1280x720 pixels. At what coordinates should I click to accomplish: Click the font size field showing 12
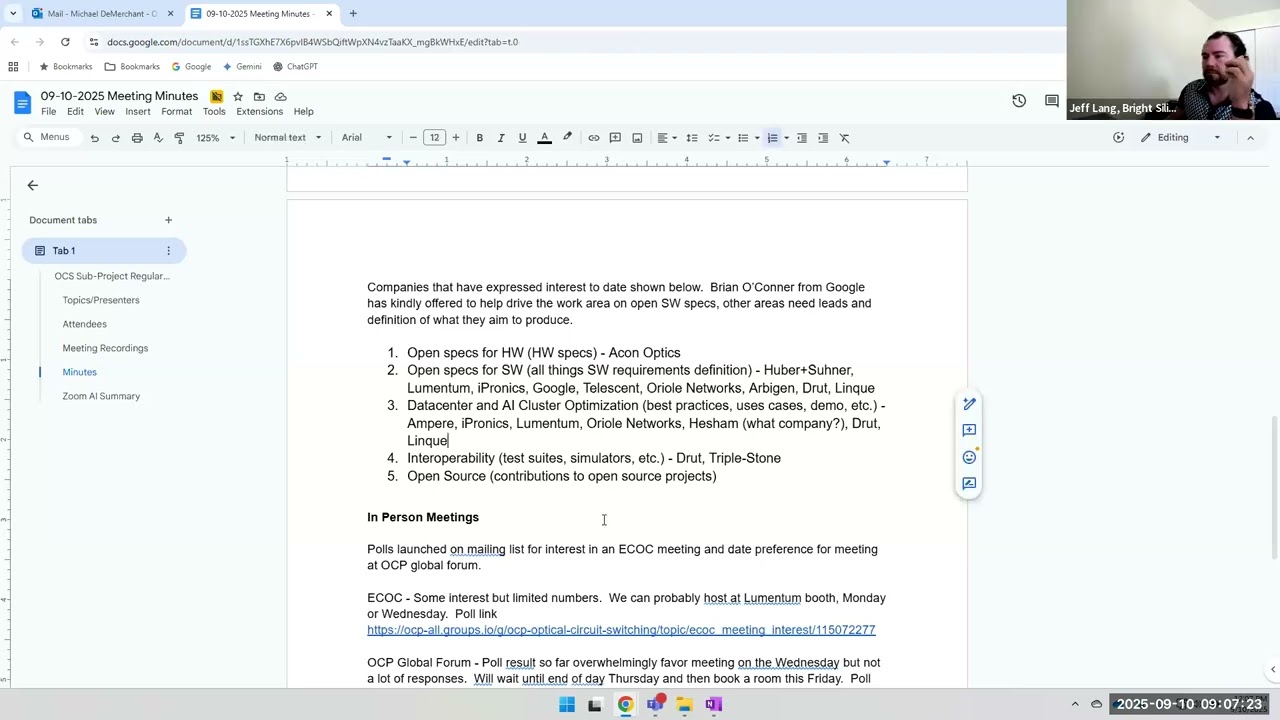(434, 138)
